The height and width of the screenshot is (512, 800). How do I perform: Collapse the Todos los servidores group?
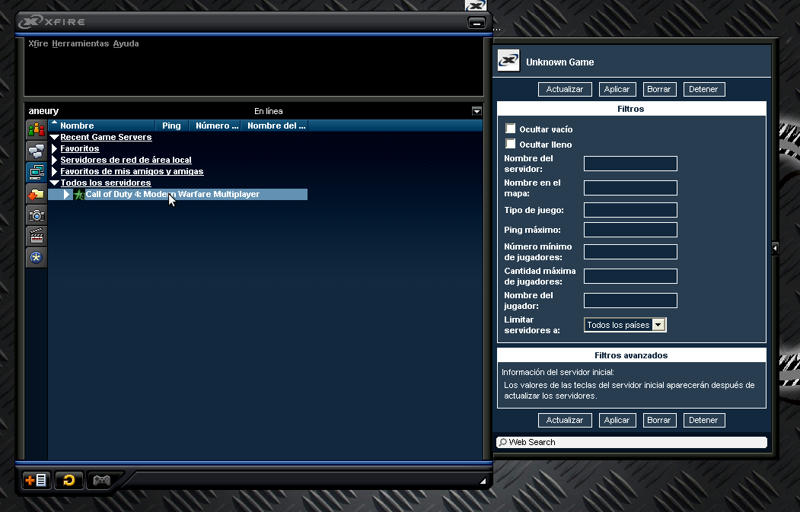click(x=55, y=183)
